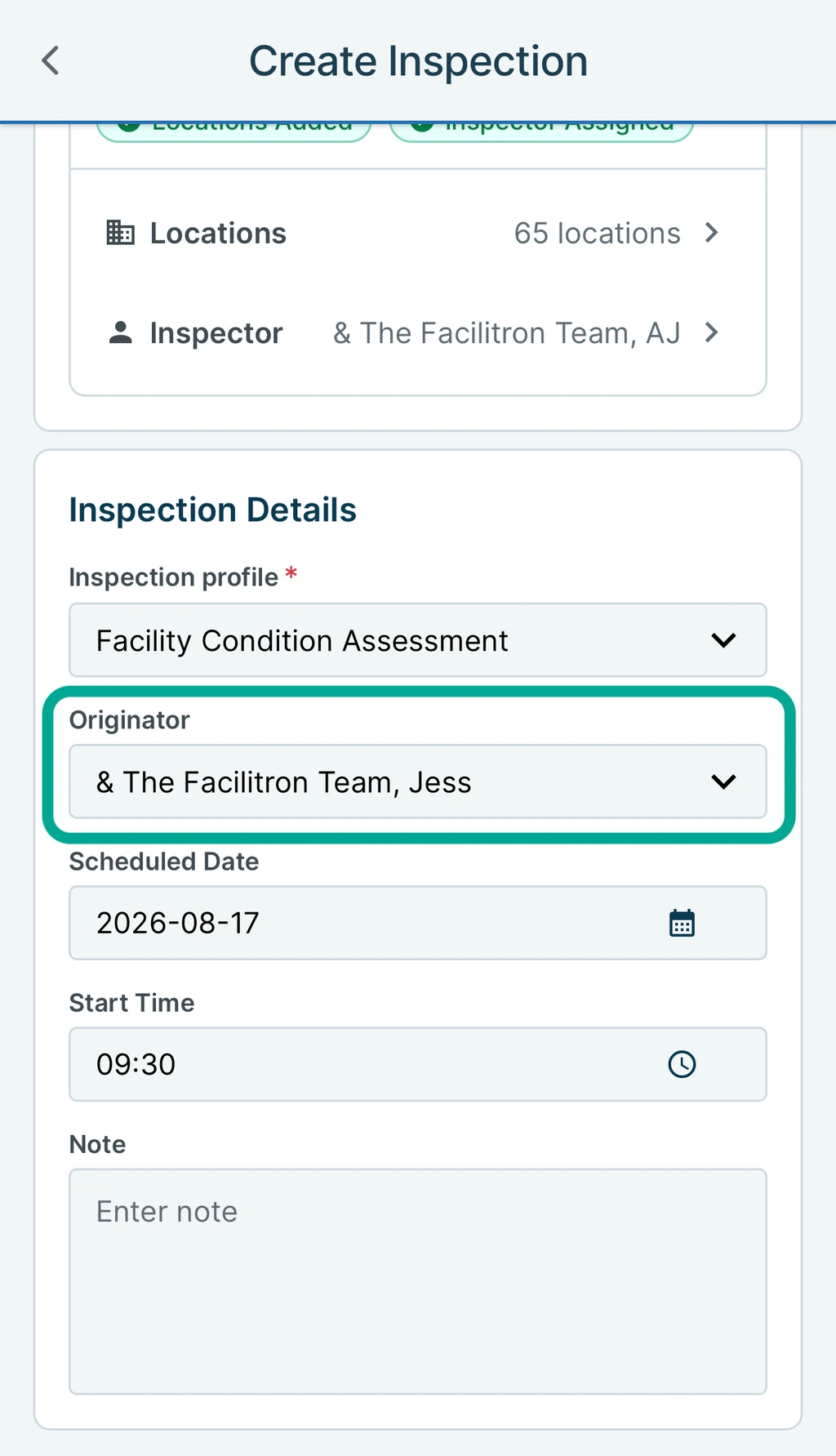The width and height of the screenshot is (836, 1456).
Task: Tap the Locations row chevron arrow
Action: tap(711, 233)
